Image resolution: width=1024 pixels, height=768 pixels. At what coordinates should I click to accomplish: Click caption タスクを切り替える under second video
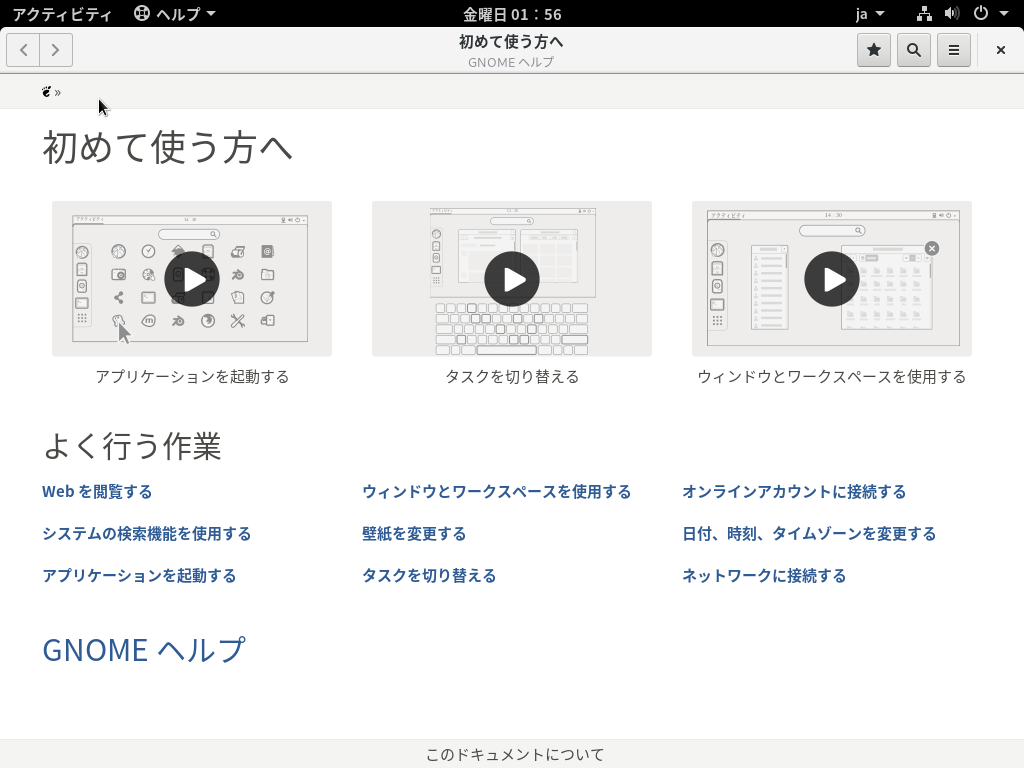512,377
